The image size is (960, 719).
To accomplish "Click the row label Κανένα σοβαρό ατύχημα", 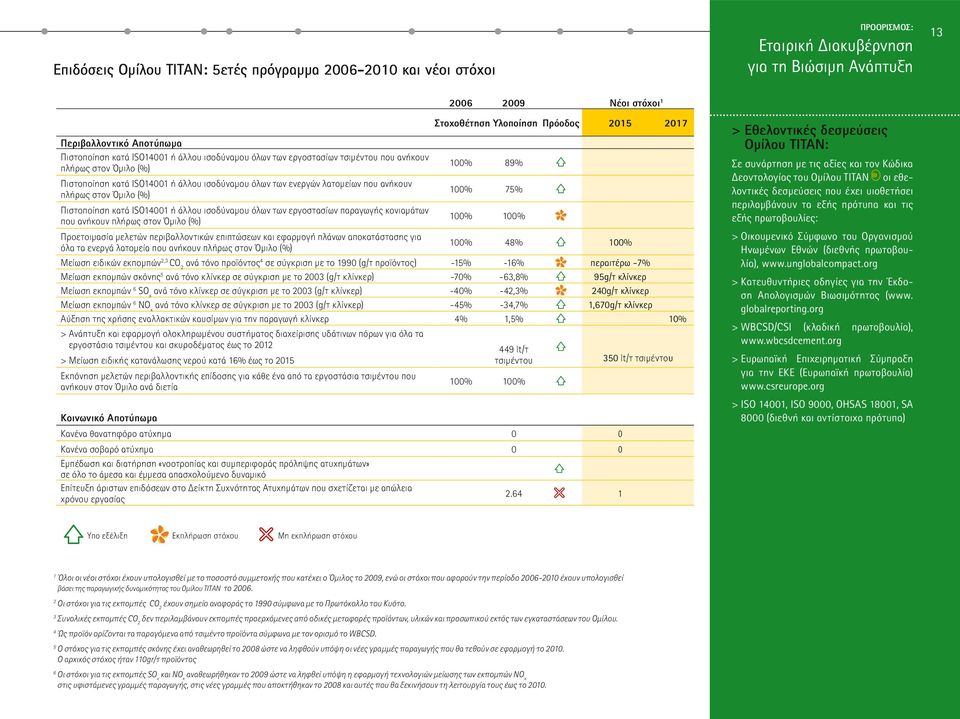I will 107,450.
